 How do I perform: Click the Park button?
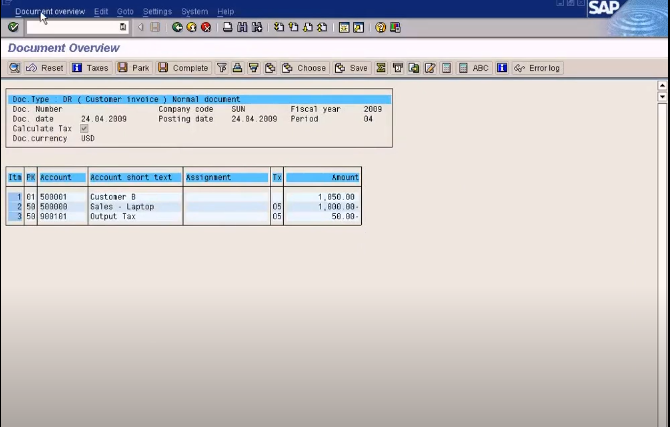click(x=134, y=68)
